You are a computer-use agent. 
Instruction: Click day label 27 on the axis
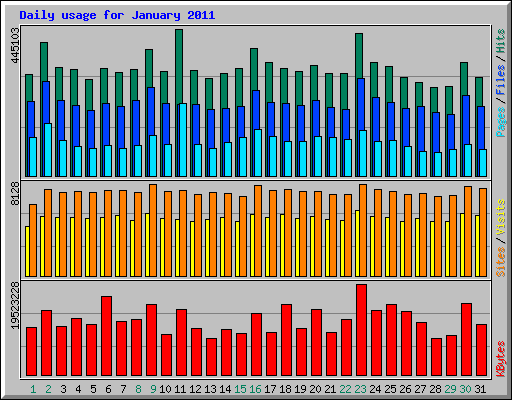coord(420,389)
